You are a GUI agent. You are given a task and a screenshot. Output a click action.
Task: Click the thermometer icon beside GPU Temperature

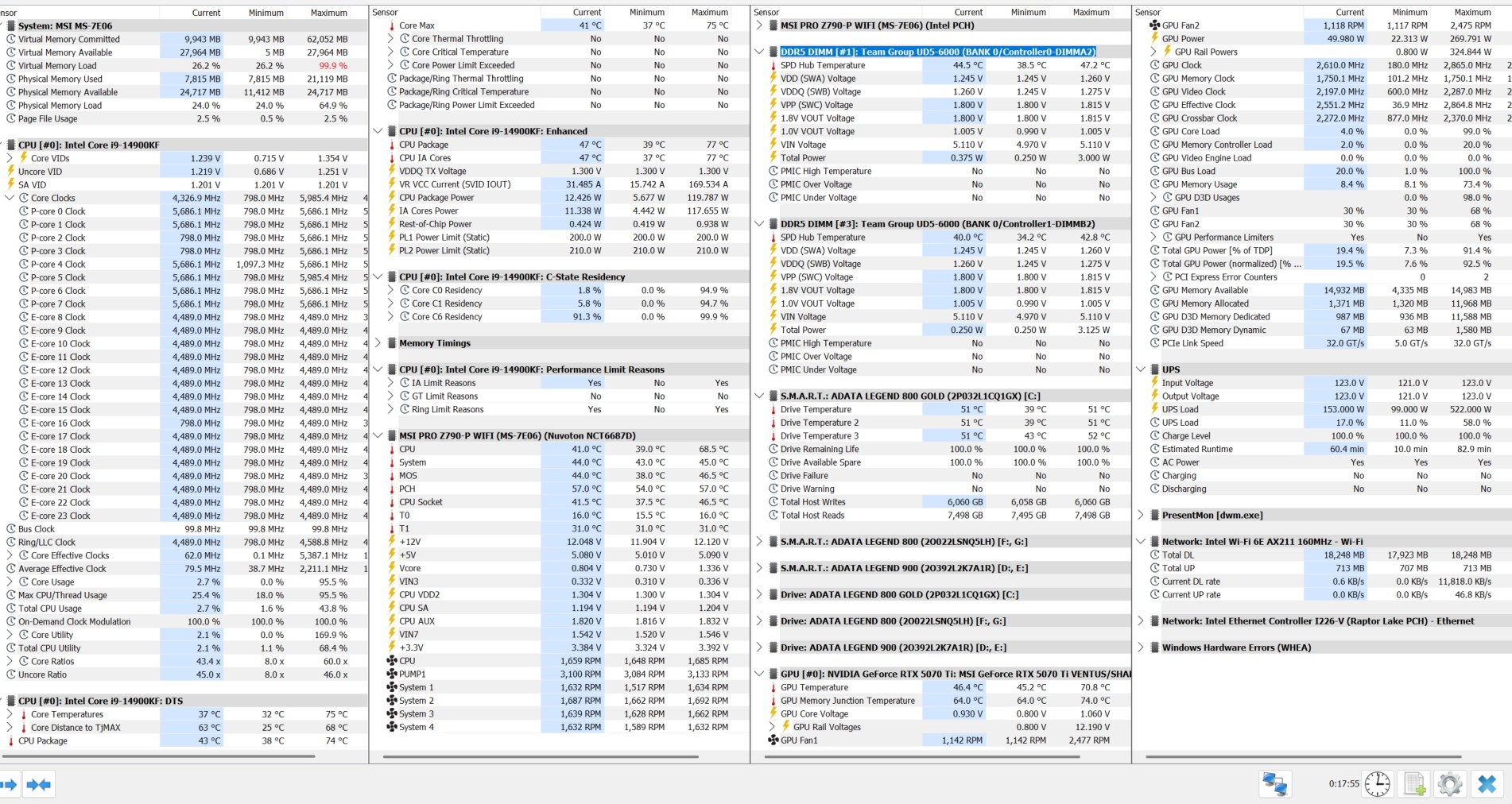pos(773,688)
